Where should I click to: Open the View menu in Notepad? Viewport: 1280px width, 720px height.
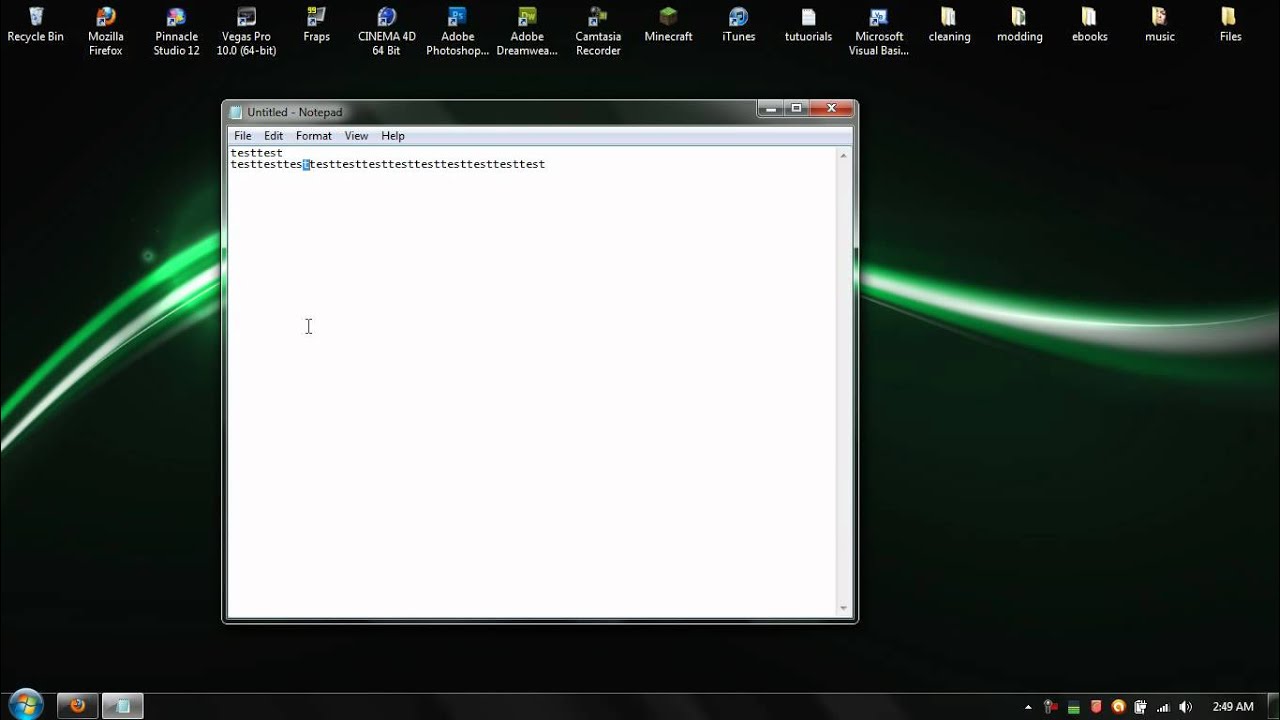[x=356, y=136]
